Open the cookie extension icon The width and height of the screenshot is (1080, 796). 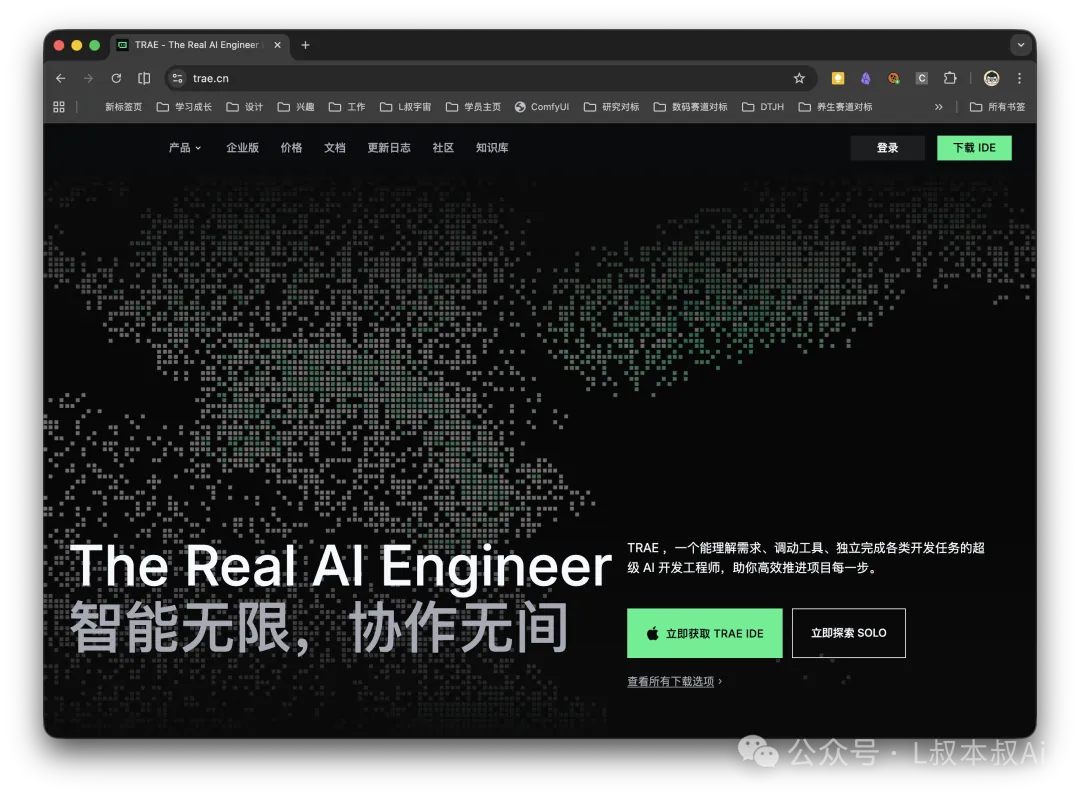(893, 78)
